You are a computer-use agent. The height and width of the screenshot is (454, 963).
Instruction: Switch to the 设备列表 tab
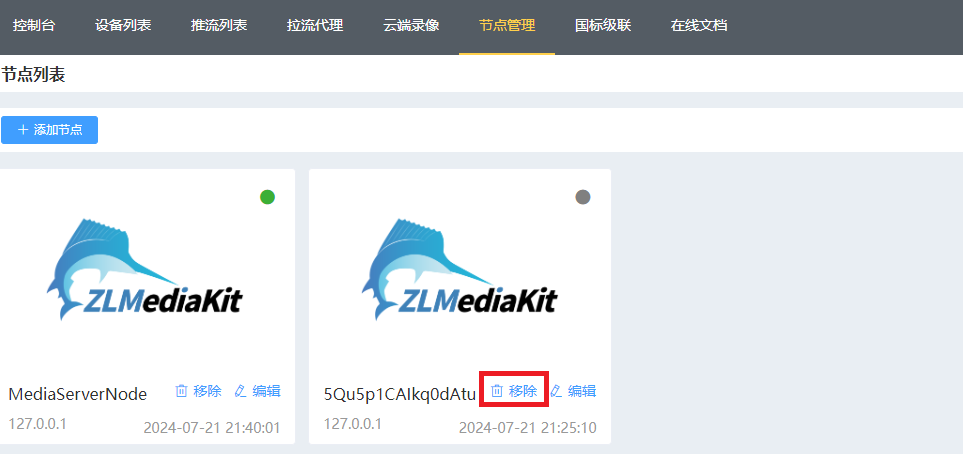coord(123,26)
